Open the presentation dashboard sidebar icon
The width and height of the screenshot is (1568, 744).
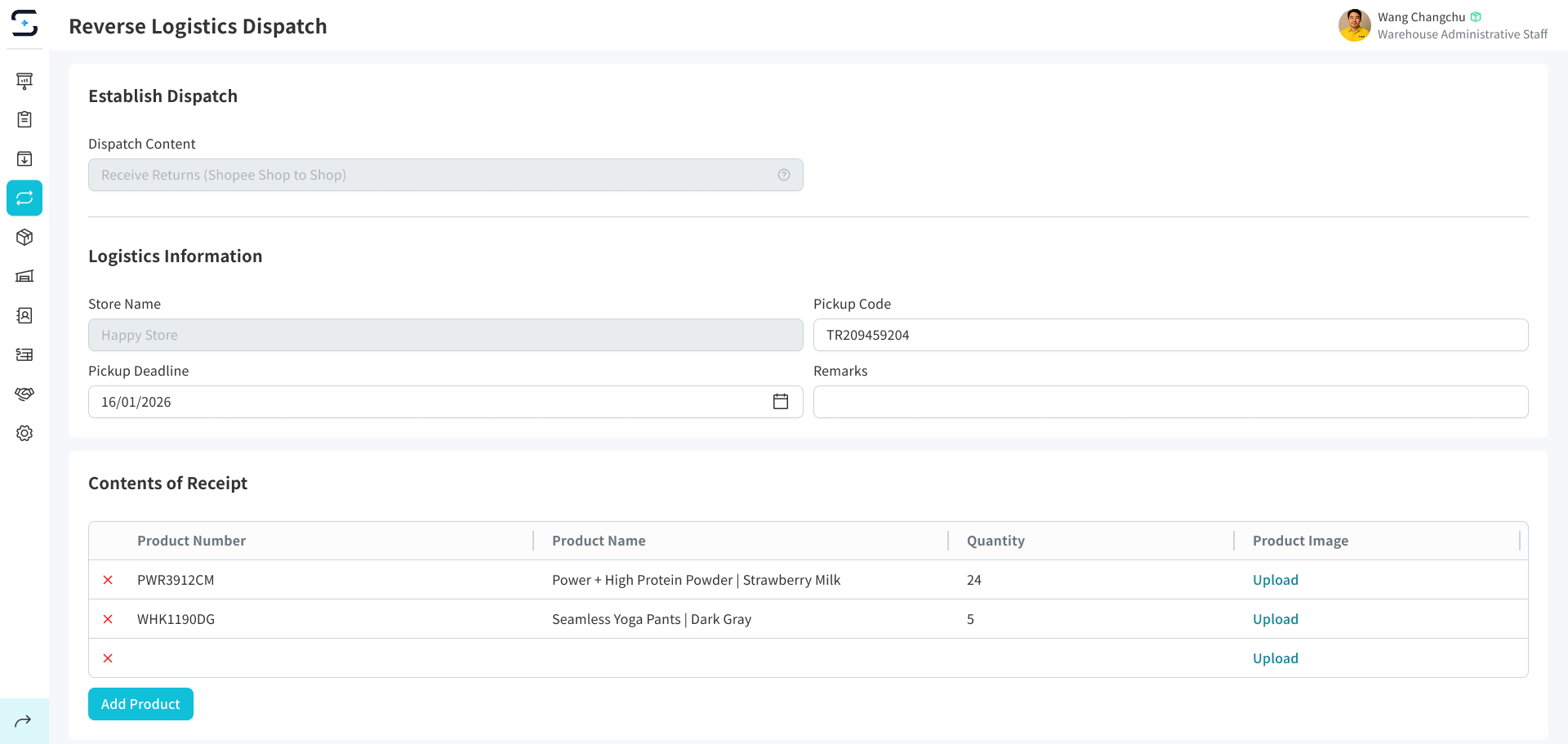pyautogui.click(x=24, y=80)
